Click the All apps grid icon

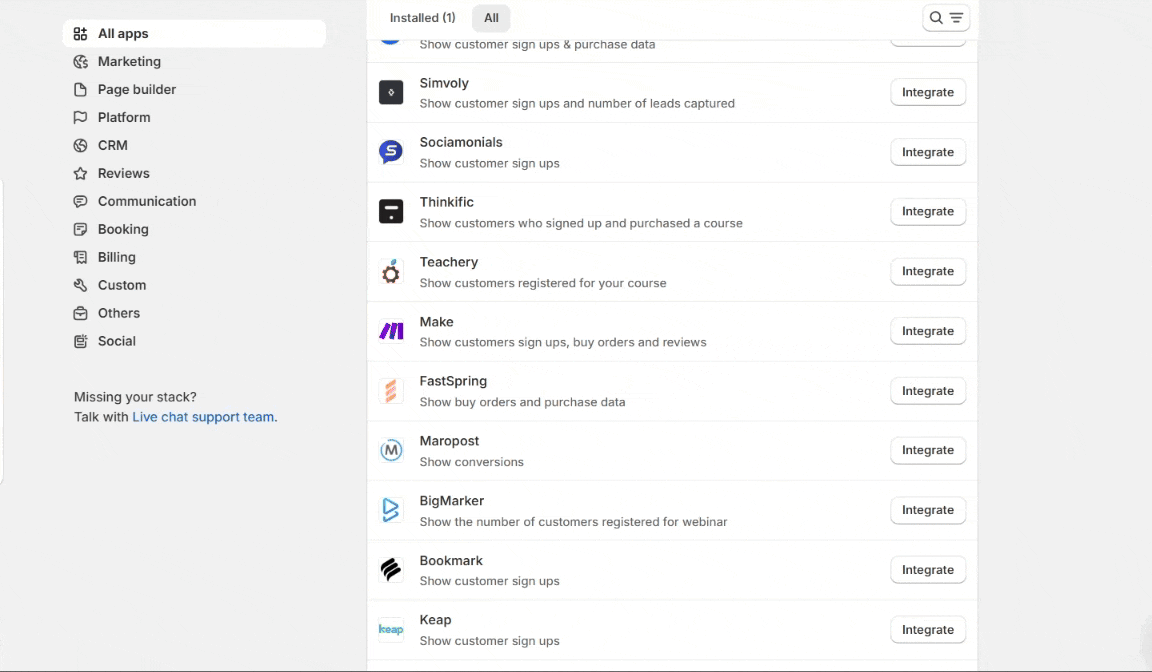(x=80, y=34)
